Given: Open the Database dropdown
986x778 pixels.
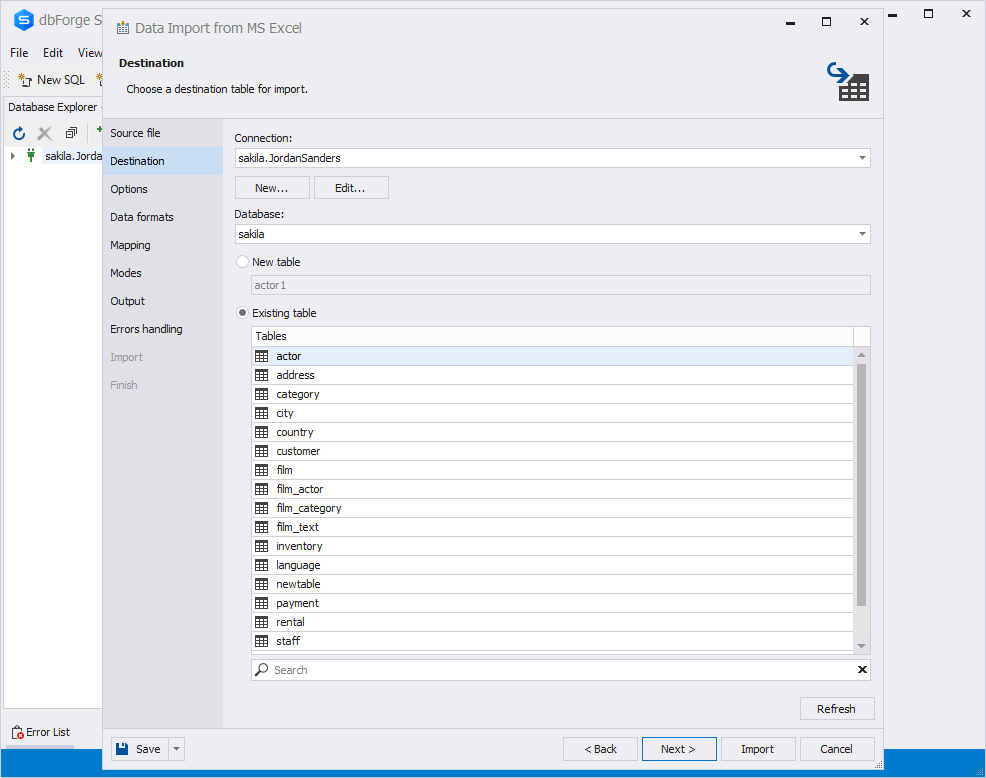Looking at the screenshot, I should point(862,234).
